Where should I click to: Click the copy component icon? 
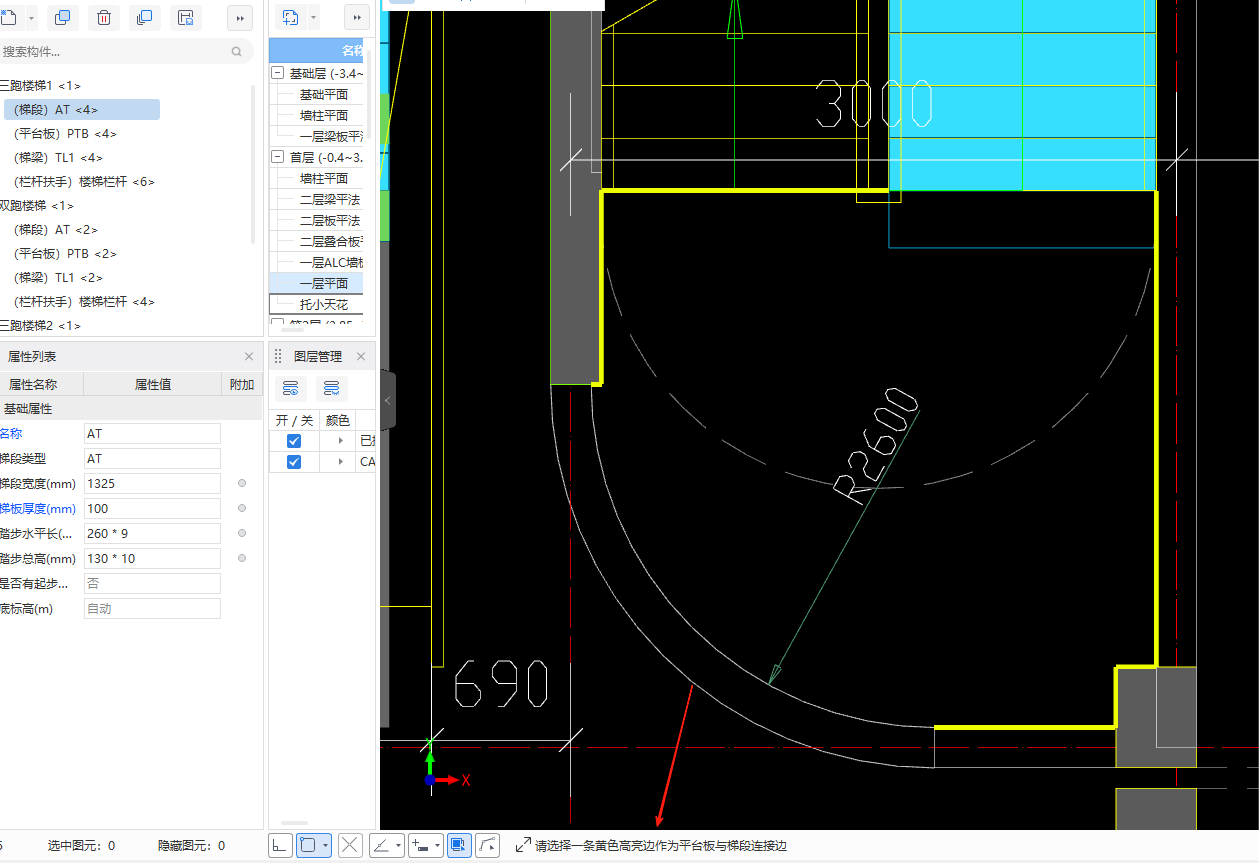click(x=63, y=17)
